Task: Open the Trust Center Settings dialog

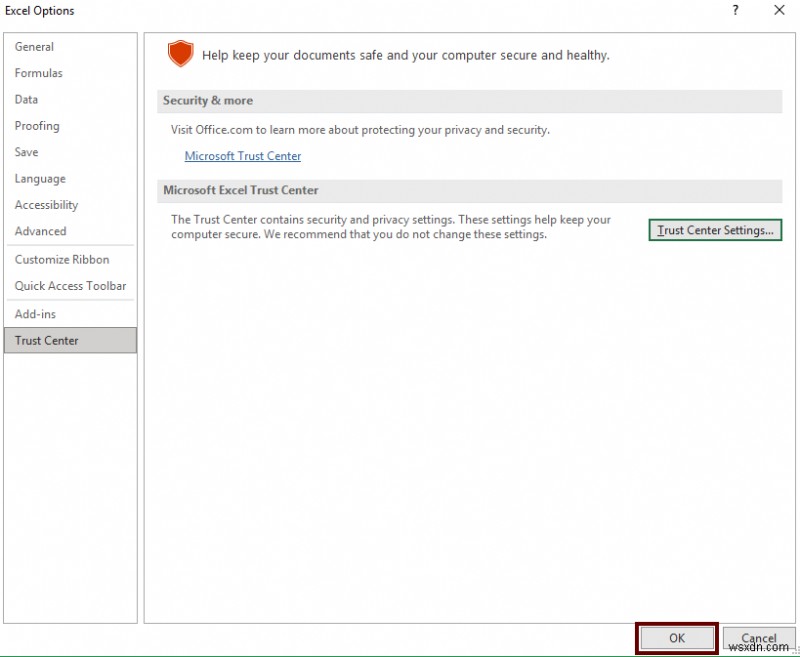Action: coord(715,230)
